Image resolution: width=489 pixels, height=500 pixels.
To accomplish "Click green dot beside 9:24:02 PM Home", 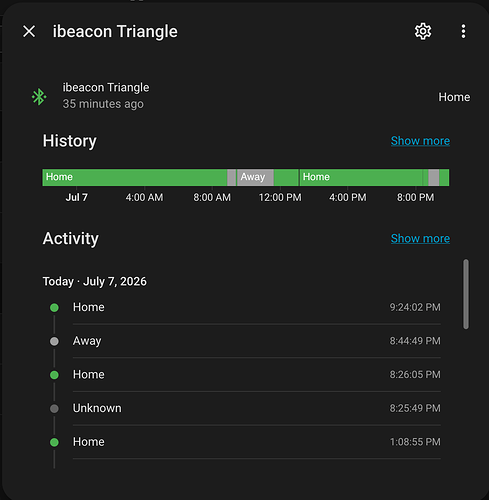I will (x=54, y=308).
